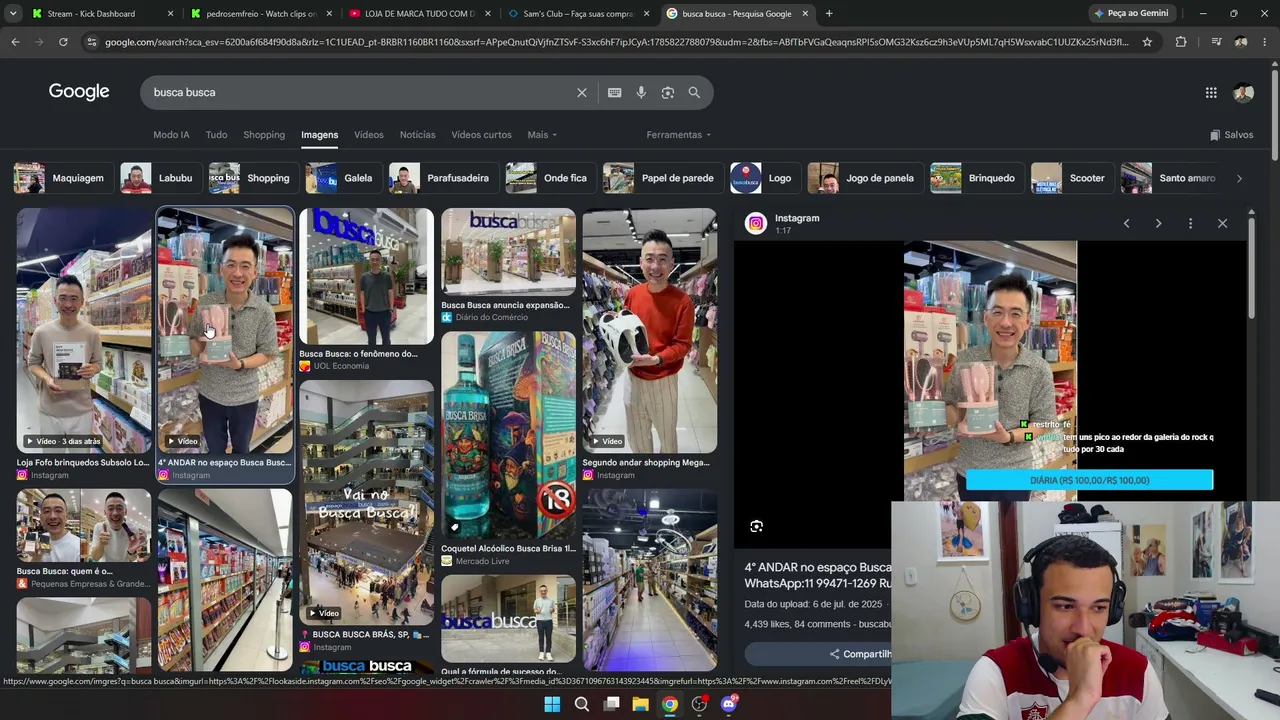
Task: Go back with the browser back arrow
Action: pyautogui.click(x=15, y=42)
